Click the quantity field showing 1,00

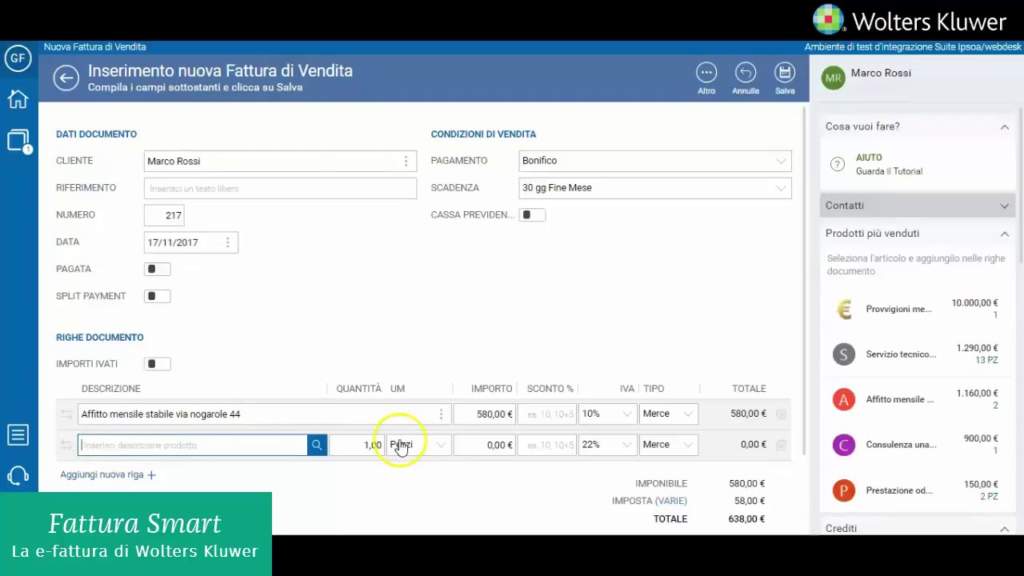[357, 445]
